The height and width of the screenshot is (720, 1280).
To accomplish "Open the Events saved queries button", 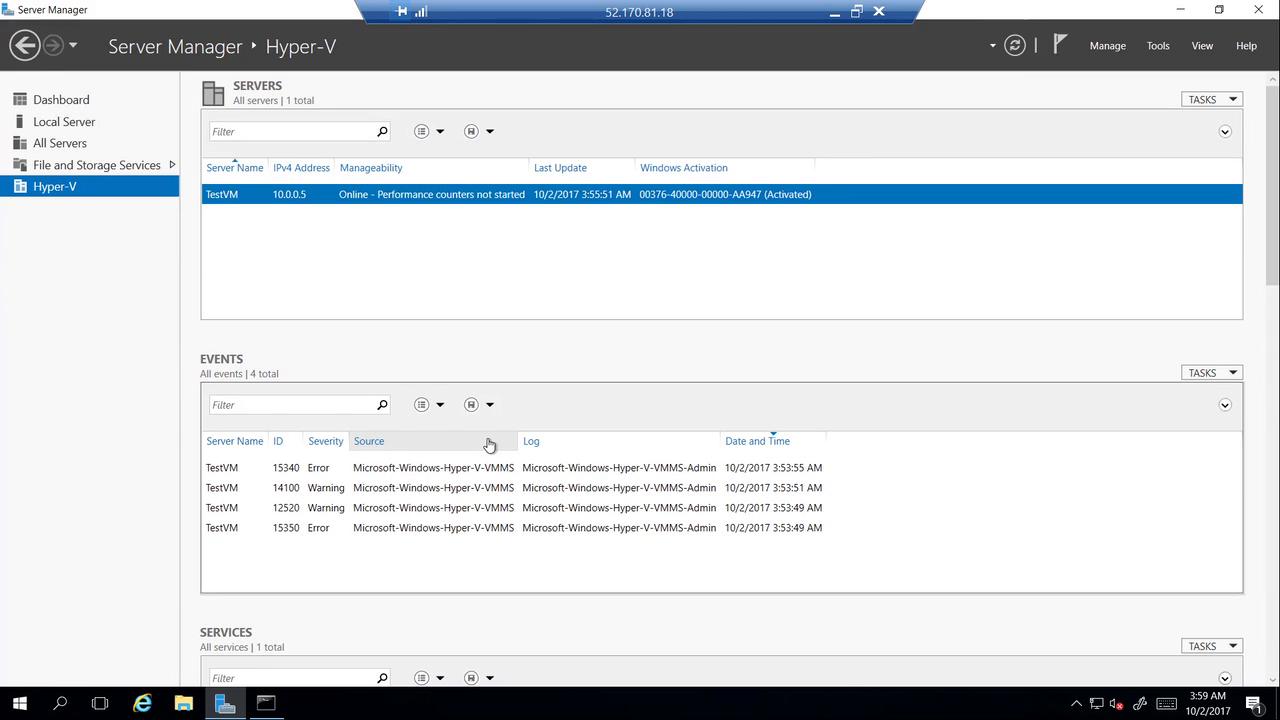I will [479, 405].
